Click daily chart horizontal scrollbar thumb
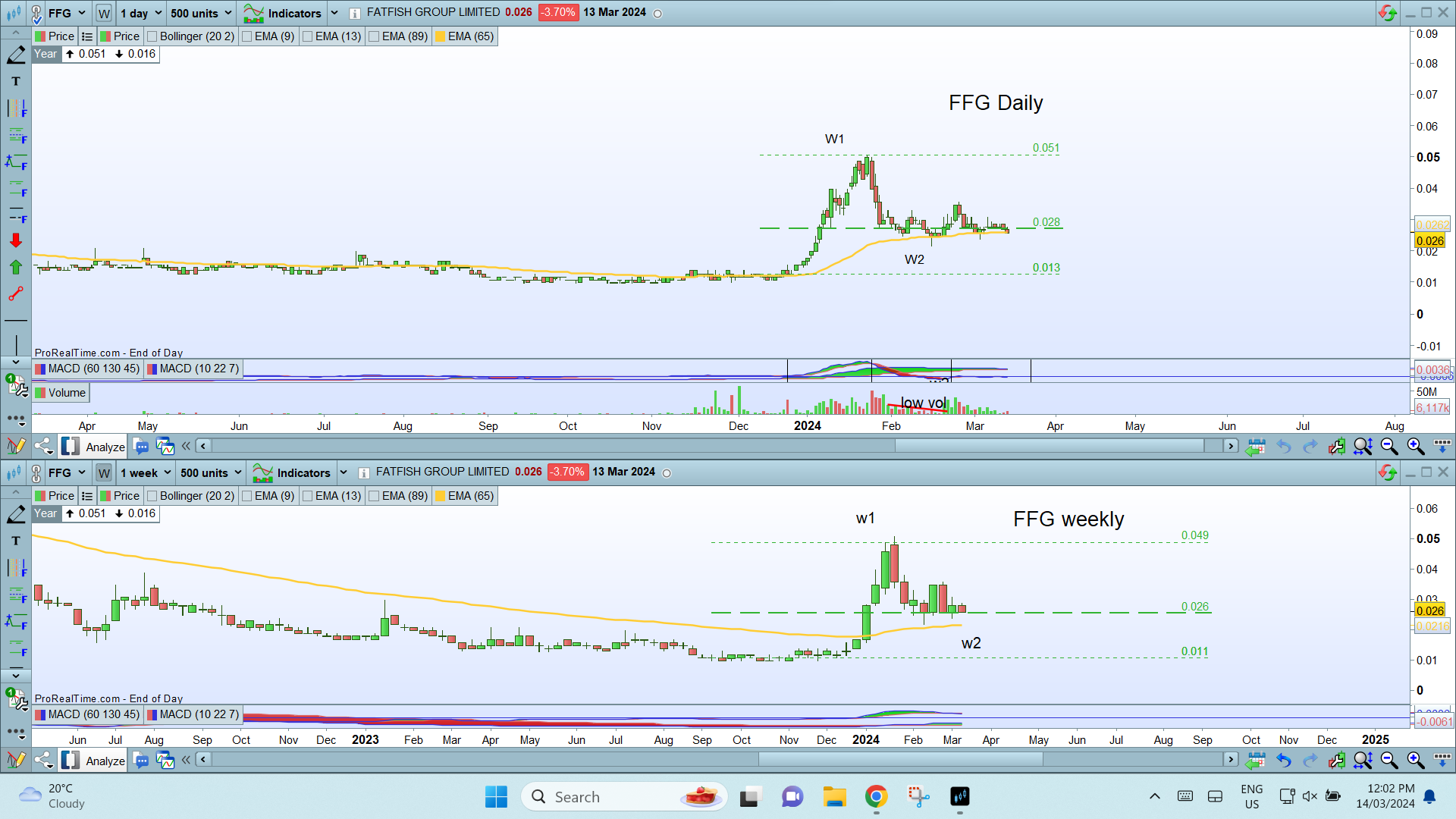The height and width of the screenshot is (819, 1456). click(1050, 446)
